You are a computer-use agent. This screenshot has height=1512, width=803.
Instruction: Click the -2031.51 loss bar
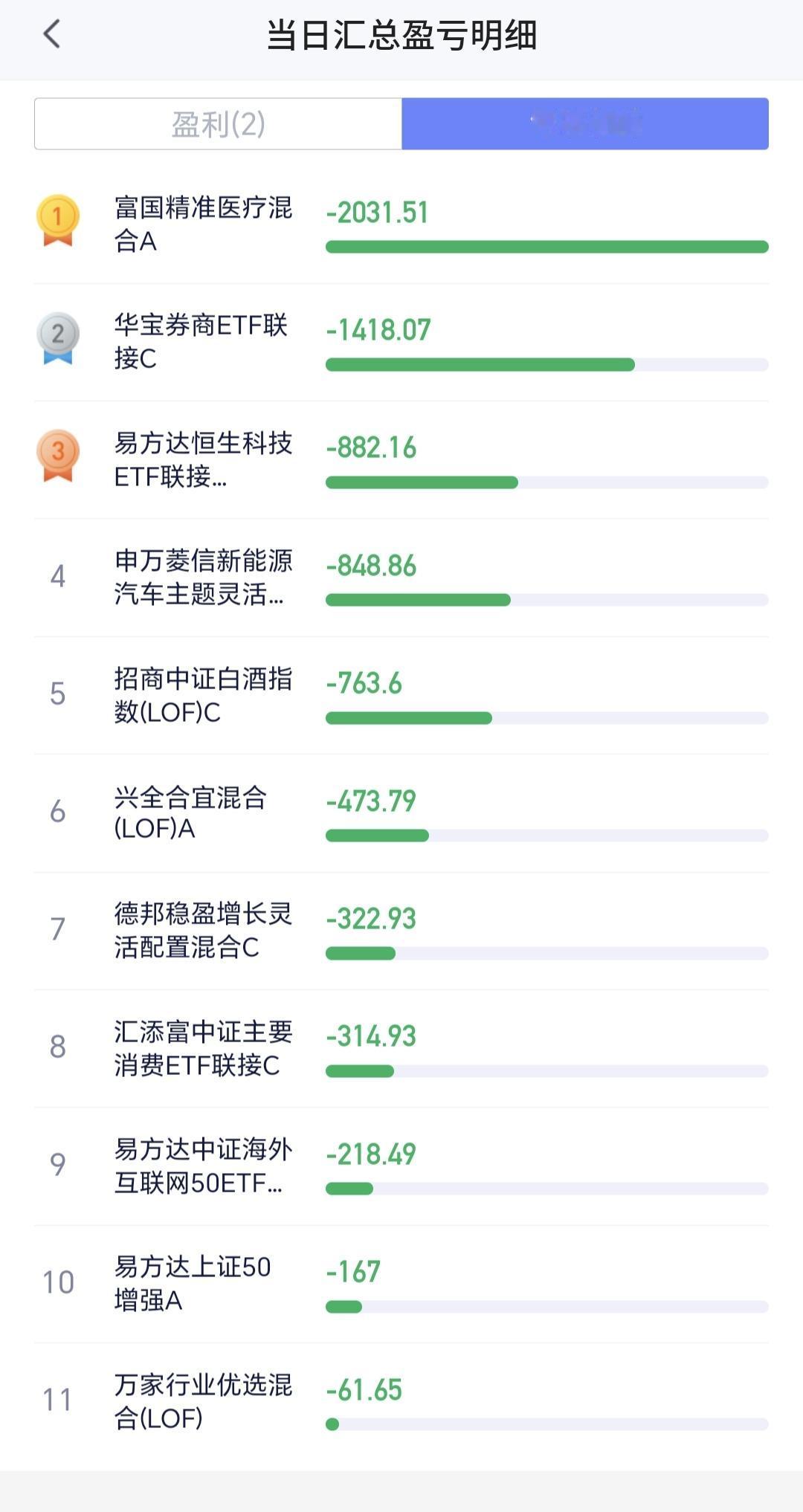(547, 247)
